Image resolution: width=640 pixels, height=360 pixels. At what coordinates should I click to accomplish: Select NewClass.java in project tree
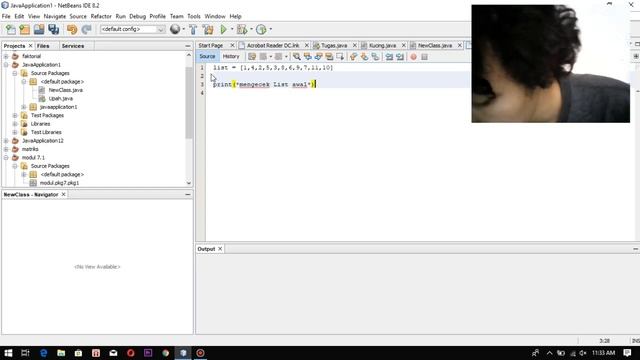pyautogui.click(x=65, y=90)
